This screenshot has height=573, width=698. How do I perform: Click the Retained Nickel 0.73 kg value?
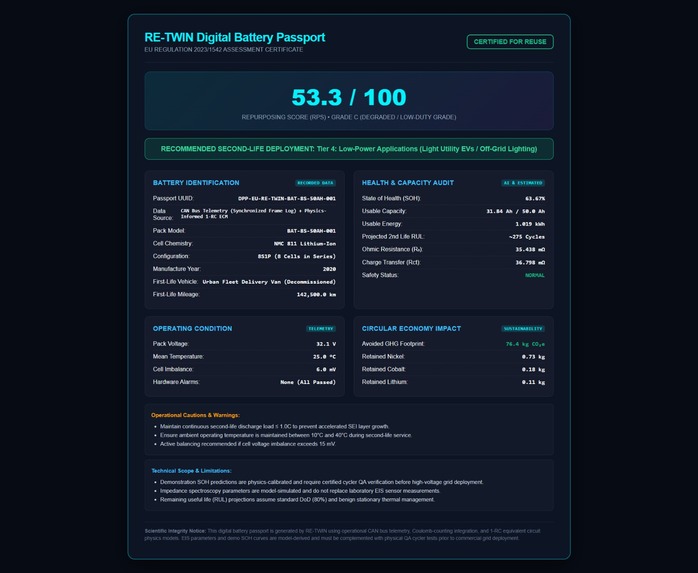click(x=533, y=357)
